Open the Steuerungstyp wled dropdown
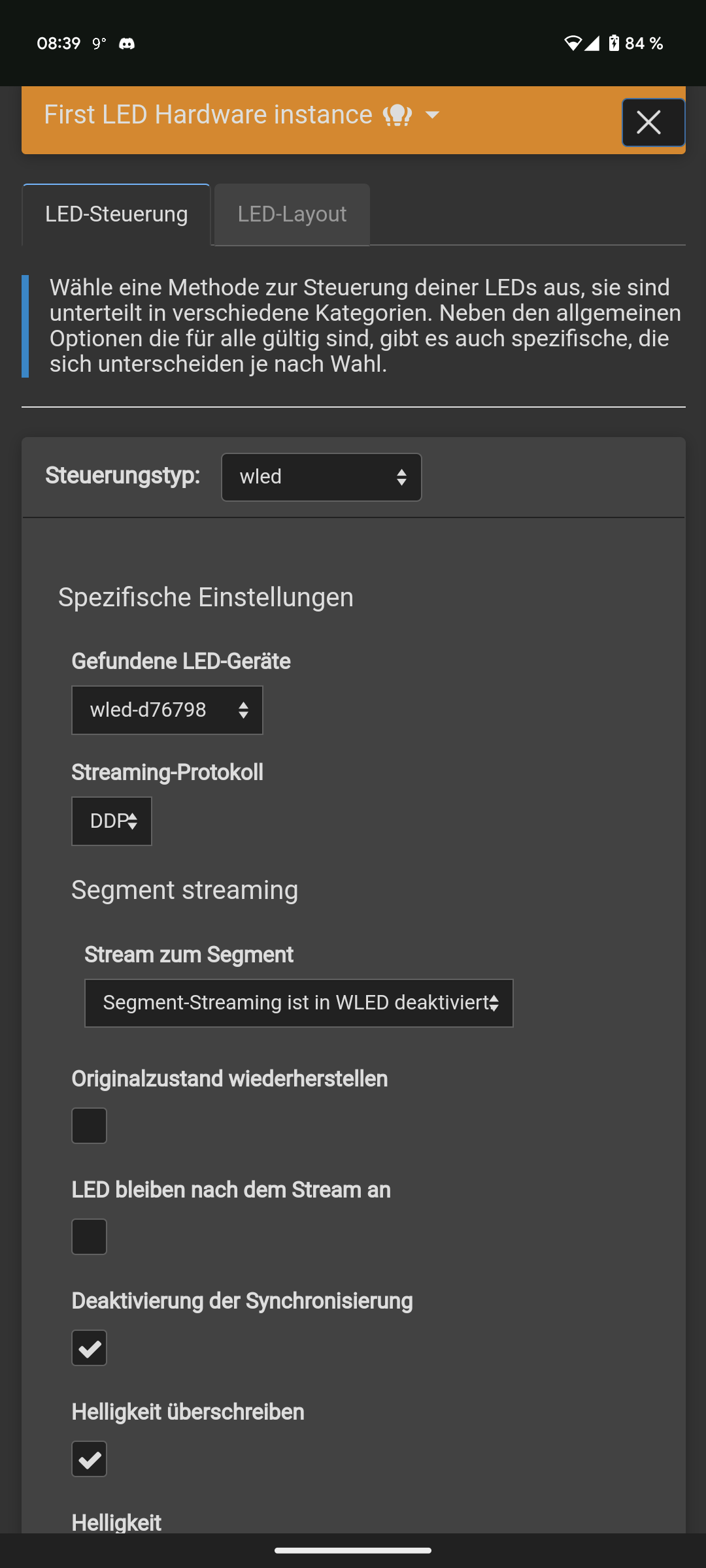Viewport: 706px width, 1568px height. 321,477
